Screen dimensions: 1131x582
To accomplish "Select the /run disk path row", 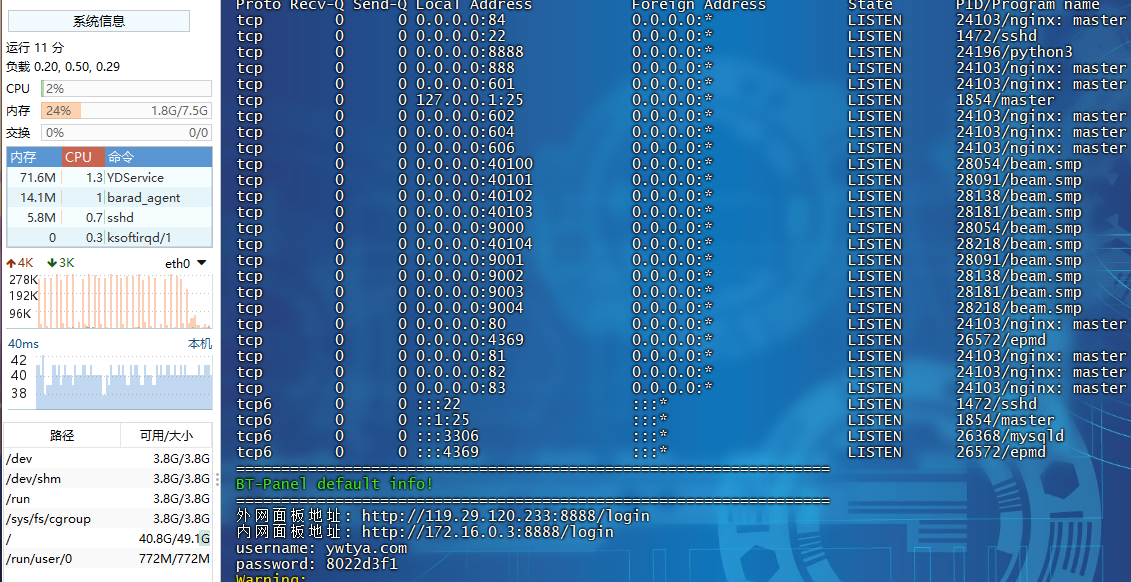I will click(108, 499).
